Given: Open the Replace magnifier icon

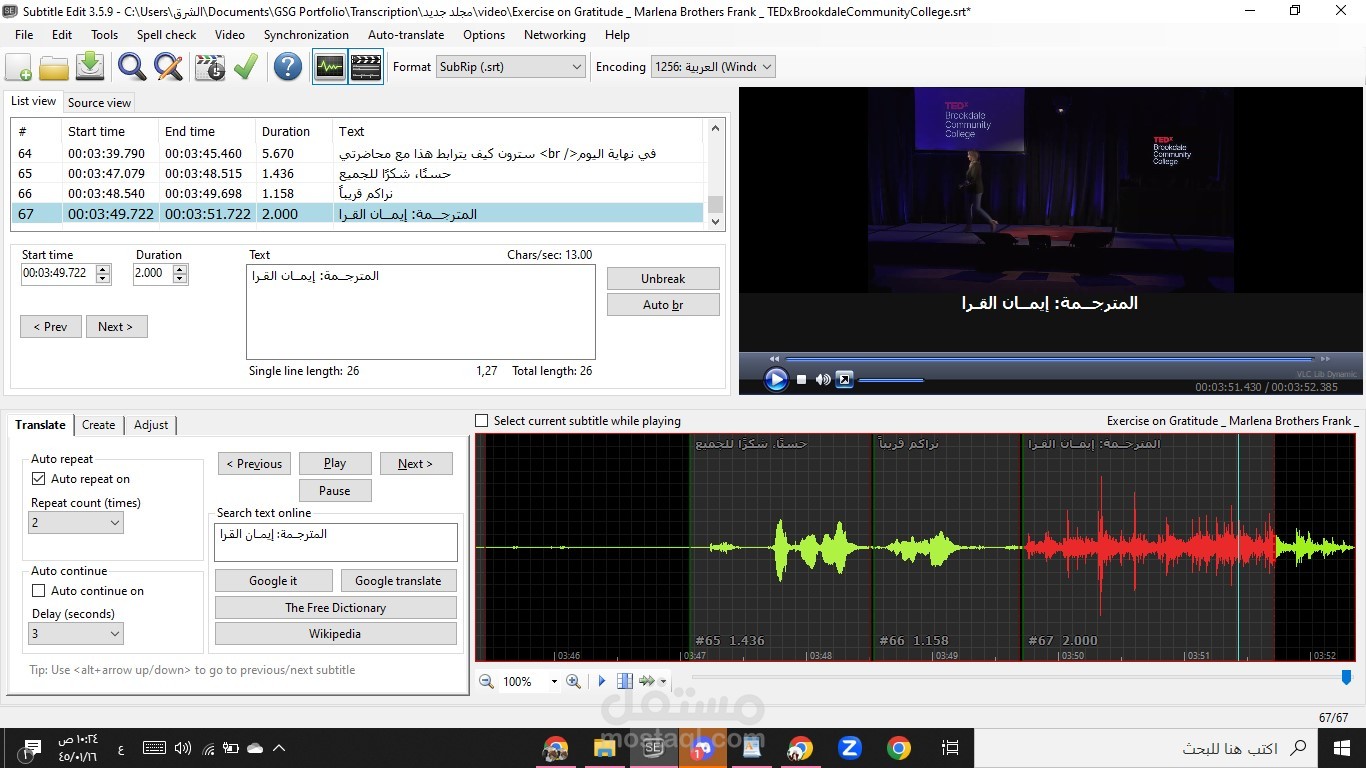Looking at the screenshot, I should click(x=168, y=67).
